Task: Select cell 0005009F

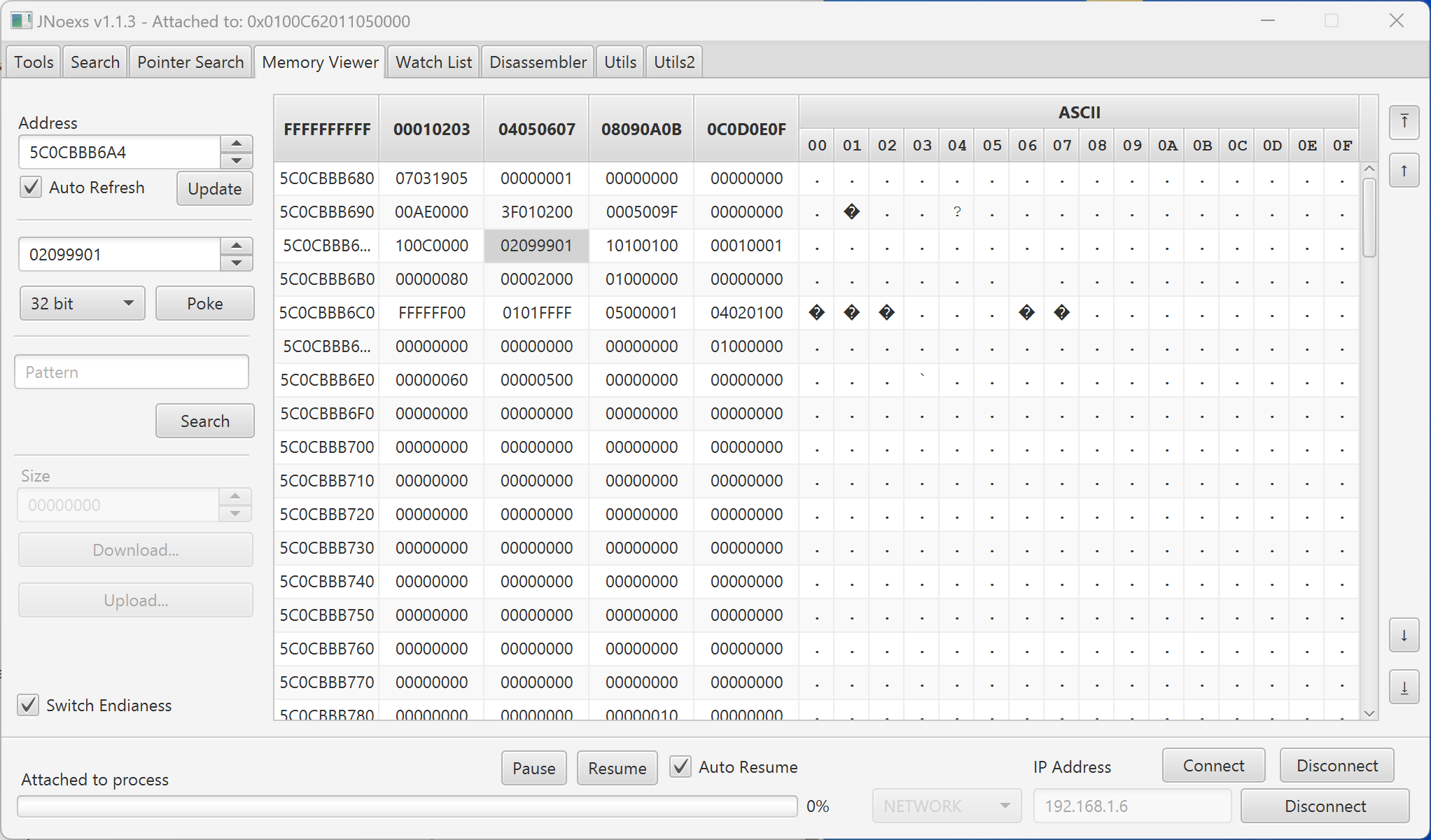Action: coord(641,212)
